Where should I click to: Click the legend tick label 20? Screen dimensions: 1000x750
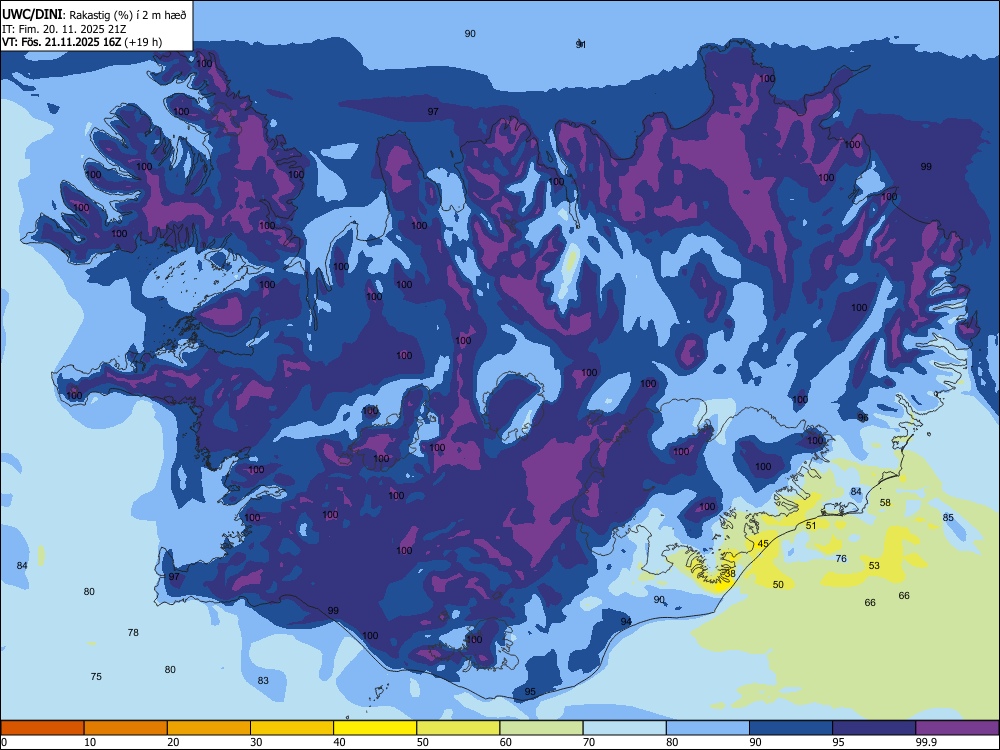(173, 742)
